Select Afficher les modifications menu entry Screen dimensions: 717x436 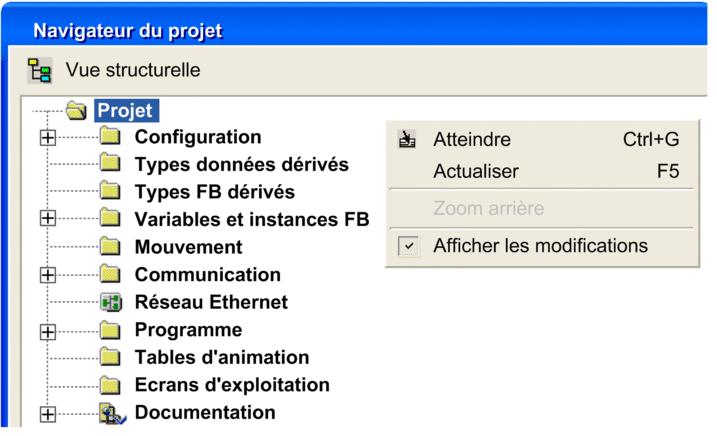coord(542,246)
